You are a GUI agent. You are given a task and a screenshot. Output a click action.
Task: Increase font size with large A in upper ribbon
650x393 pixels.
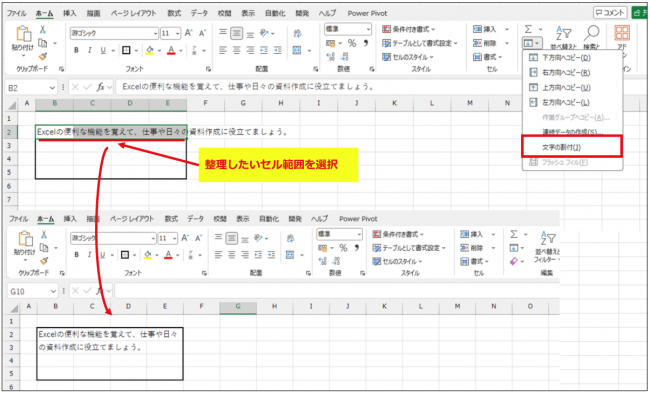point(188,33)
